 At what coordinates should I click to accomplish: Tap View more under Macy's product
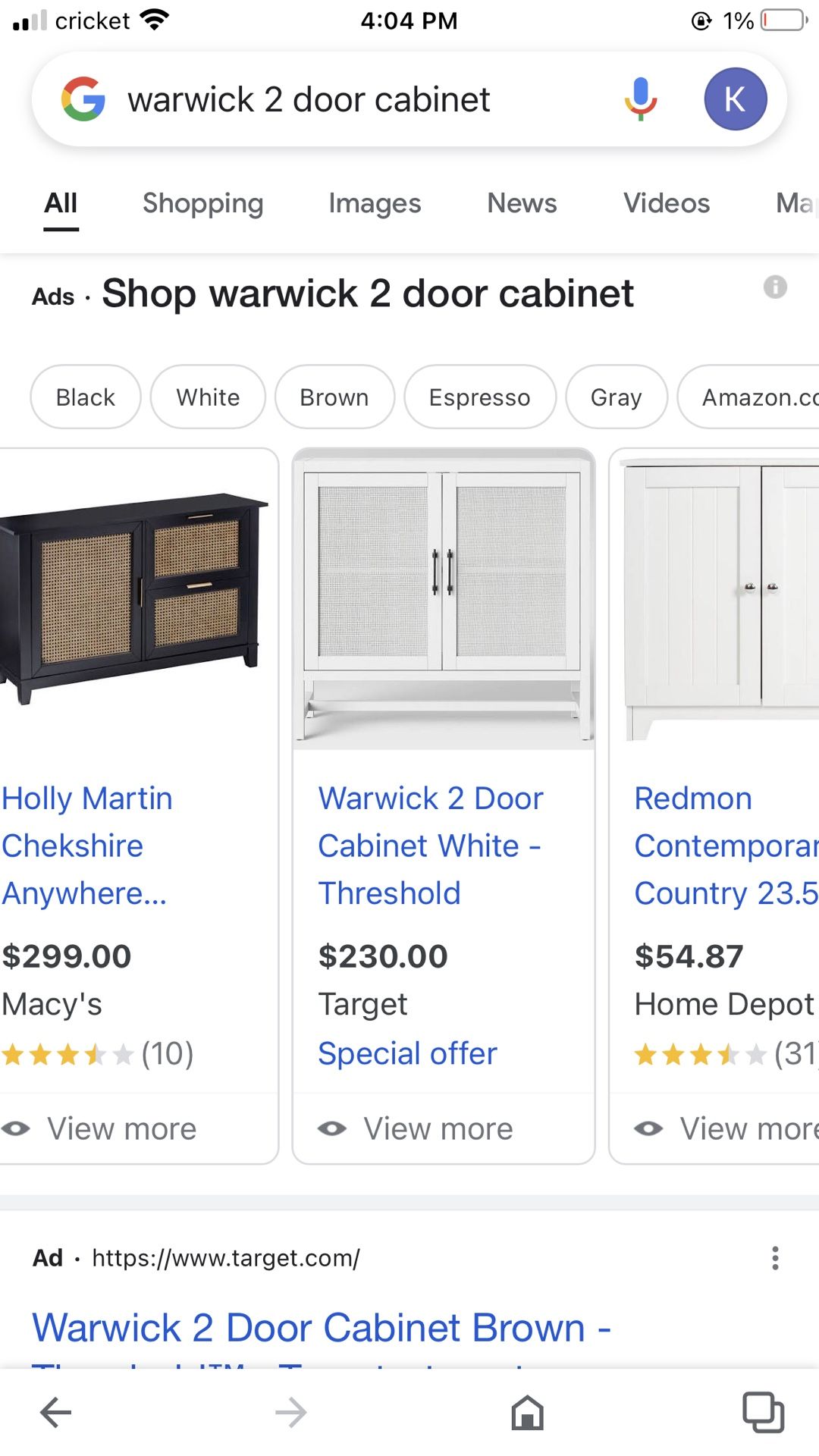click(121, 1129)
